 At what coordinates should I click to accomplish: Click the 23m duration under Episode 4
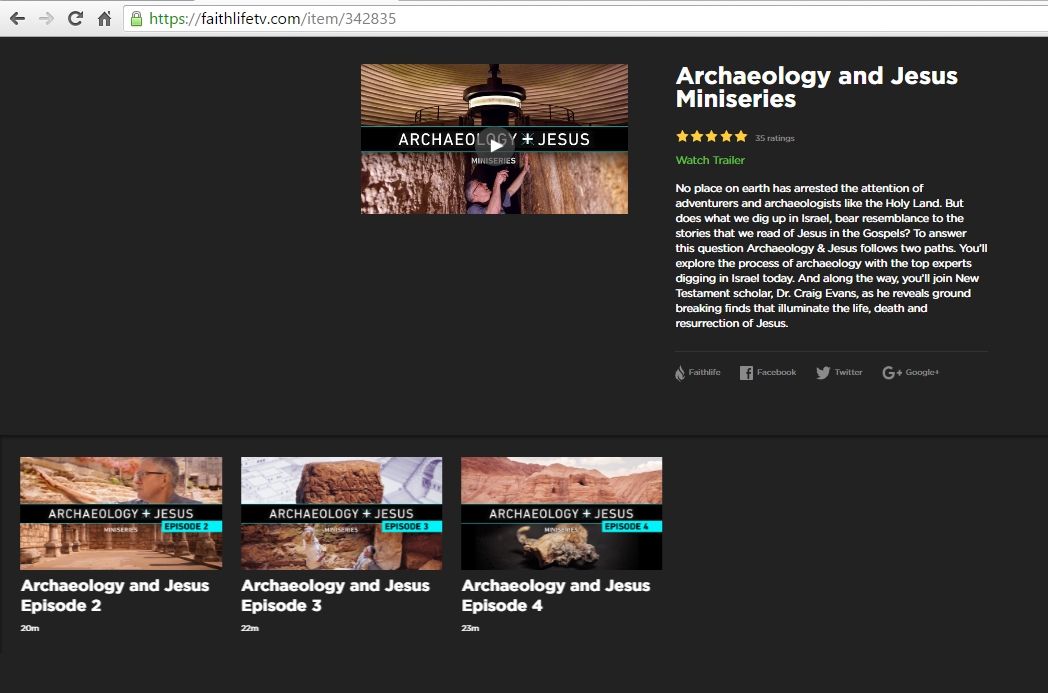(471, 628)
